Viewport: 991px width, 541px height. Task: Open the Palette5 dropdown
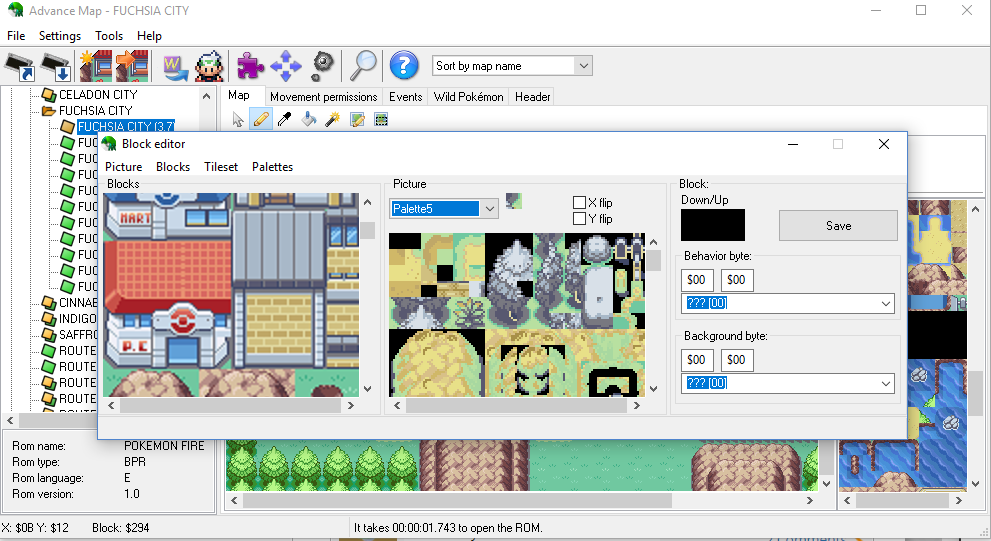coord(490,209)
